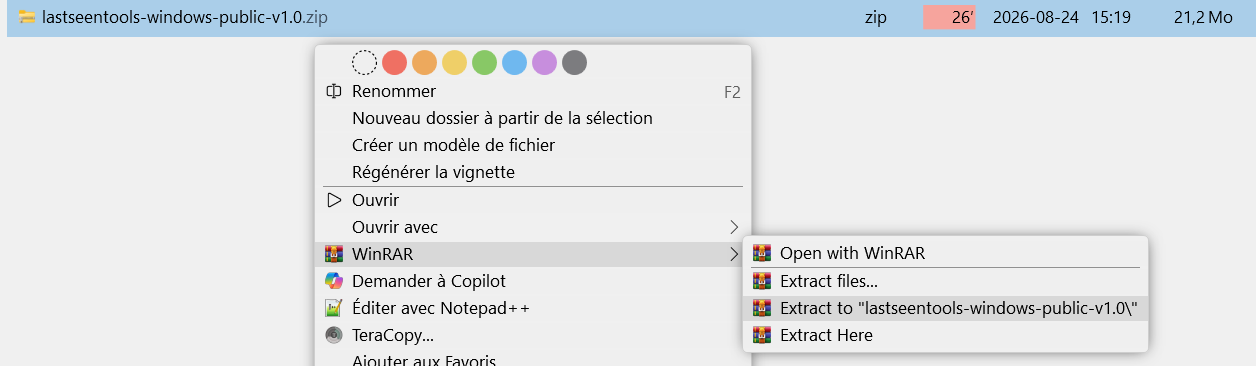Click the rename icon beside Renommer
This screenshot has width=1256, height=366.
(334, 91)
